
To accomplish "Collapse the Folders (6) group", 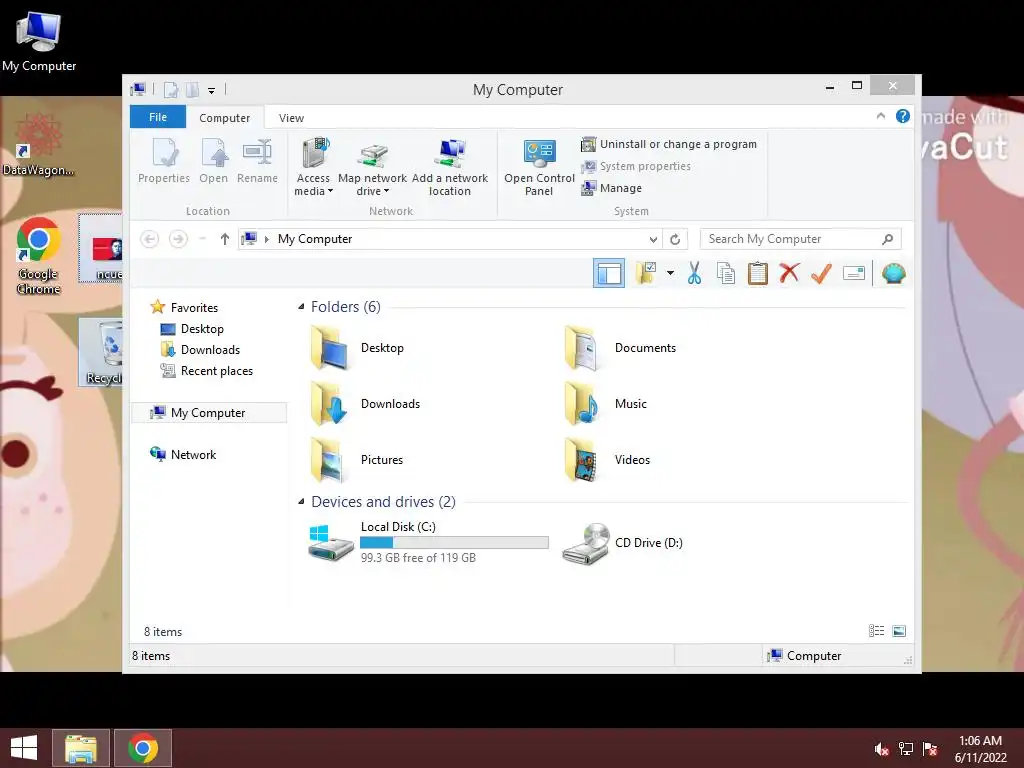I will [x=300, y=306].
